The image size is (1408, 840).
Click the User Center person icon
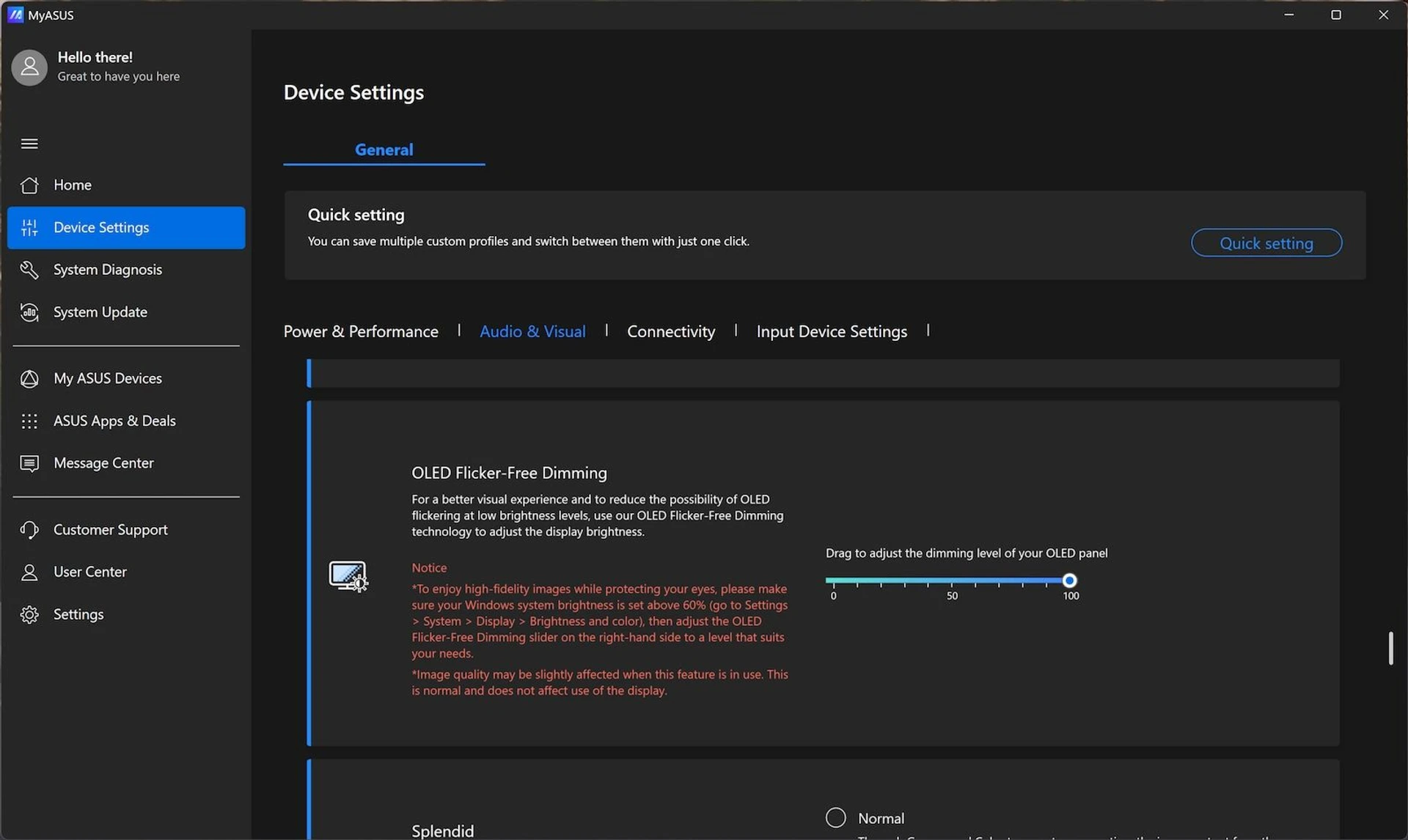coord(29,572)
